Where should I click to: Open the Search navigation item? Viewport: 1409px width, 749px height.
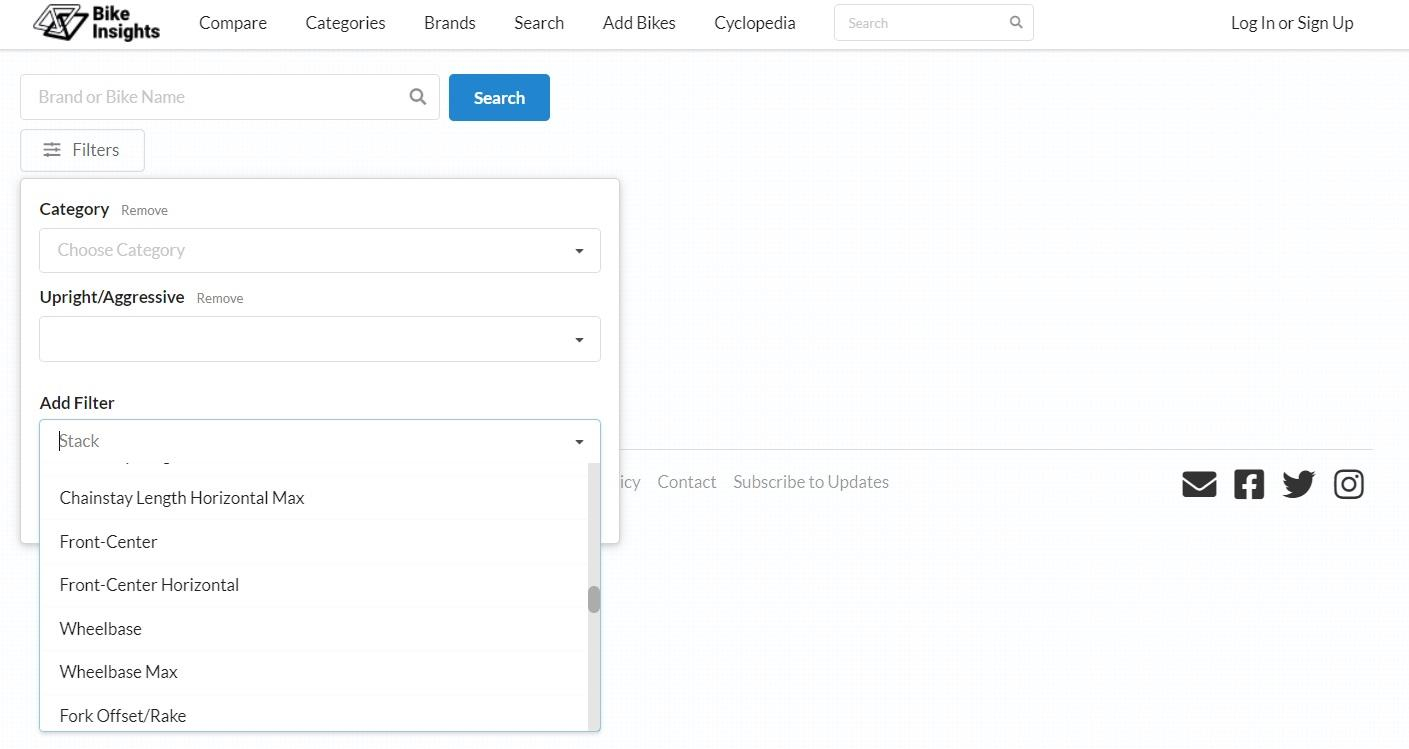coord(539,23)
